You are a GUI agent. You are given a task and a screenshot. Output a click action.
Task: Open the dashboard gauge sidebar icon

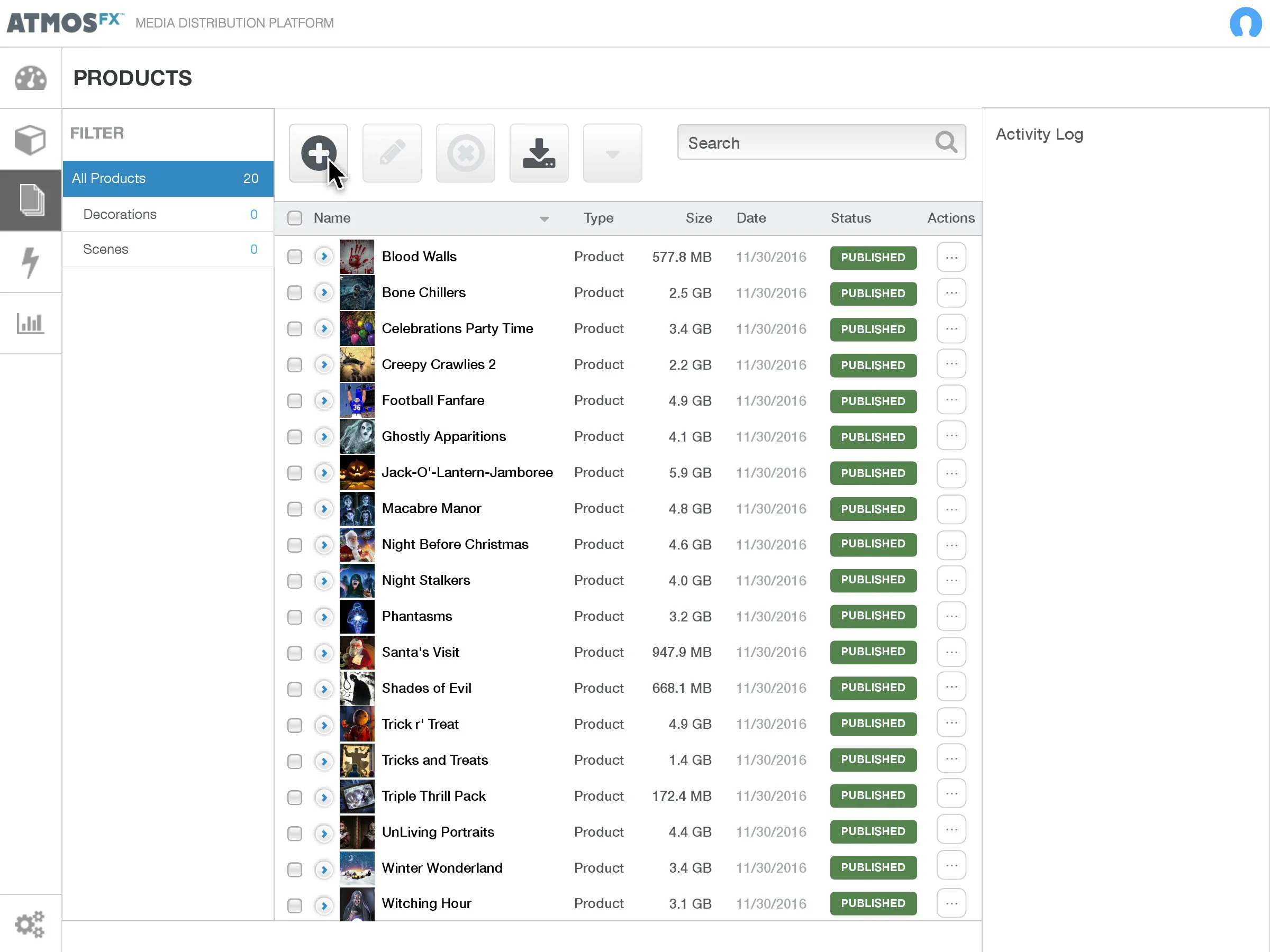[31, 78]
